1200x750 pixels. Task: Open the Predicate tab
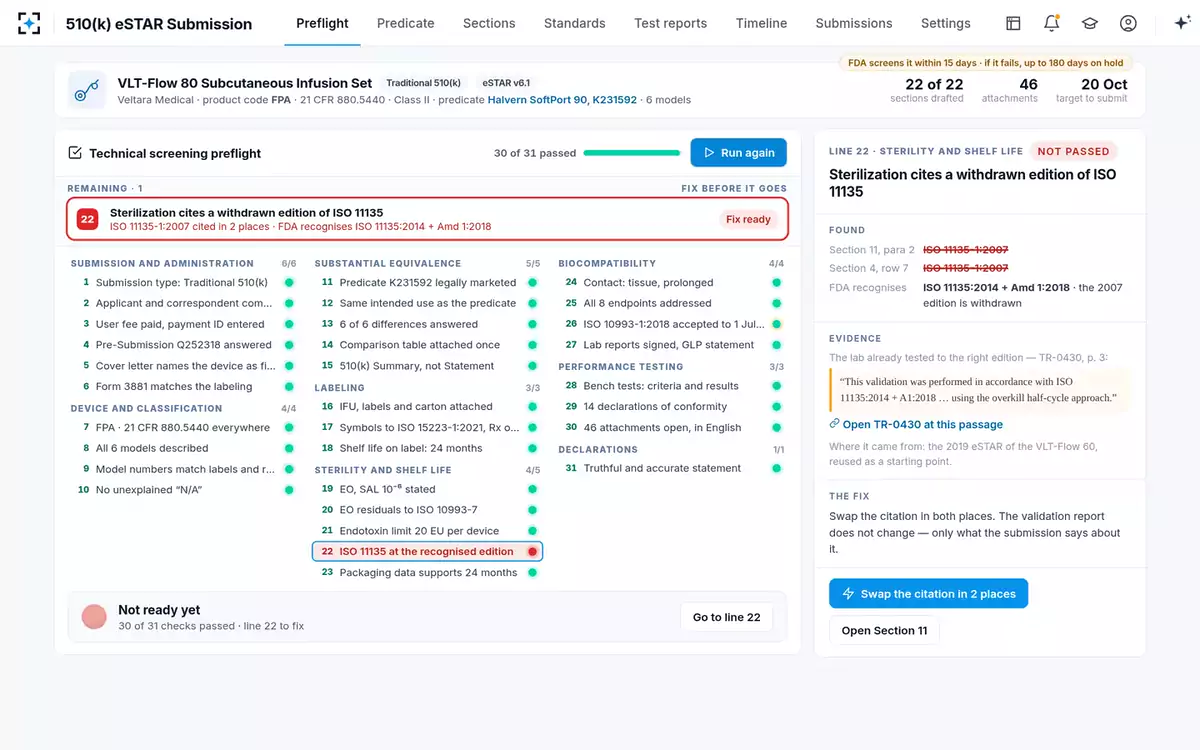point(406,23)
